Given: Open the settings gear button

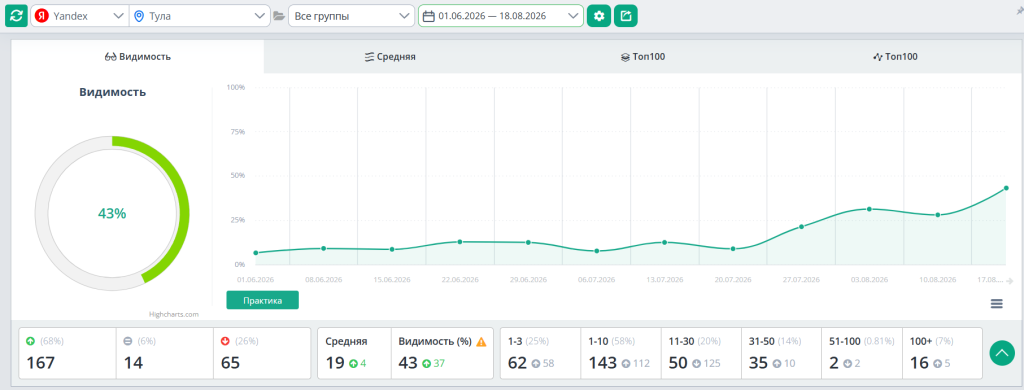Looking at the screenshot, I should point(598,16).
